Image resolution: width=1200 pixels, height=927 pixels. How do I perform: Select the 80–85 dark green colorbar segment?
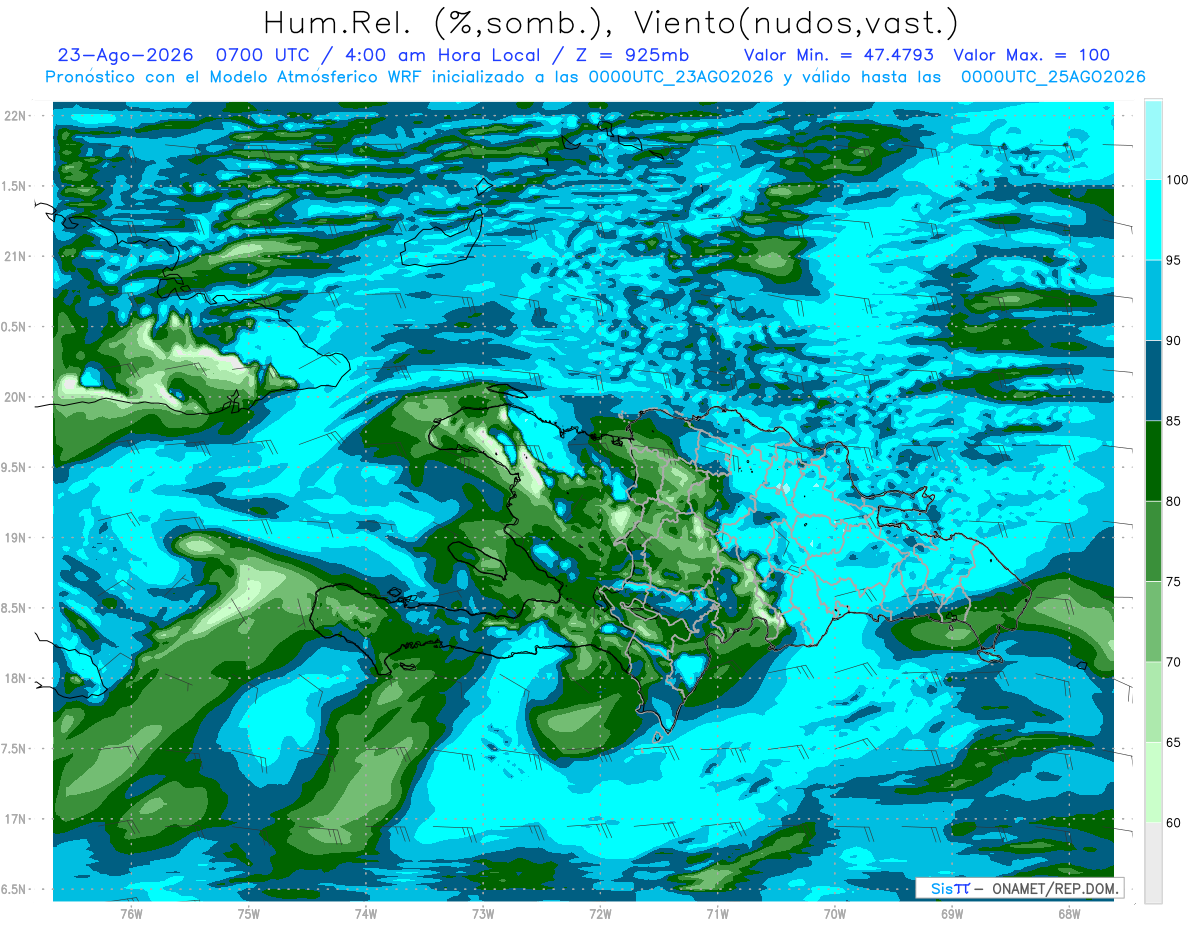1153,461
